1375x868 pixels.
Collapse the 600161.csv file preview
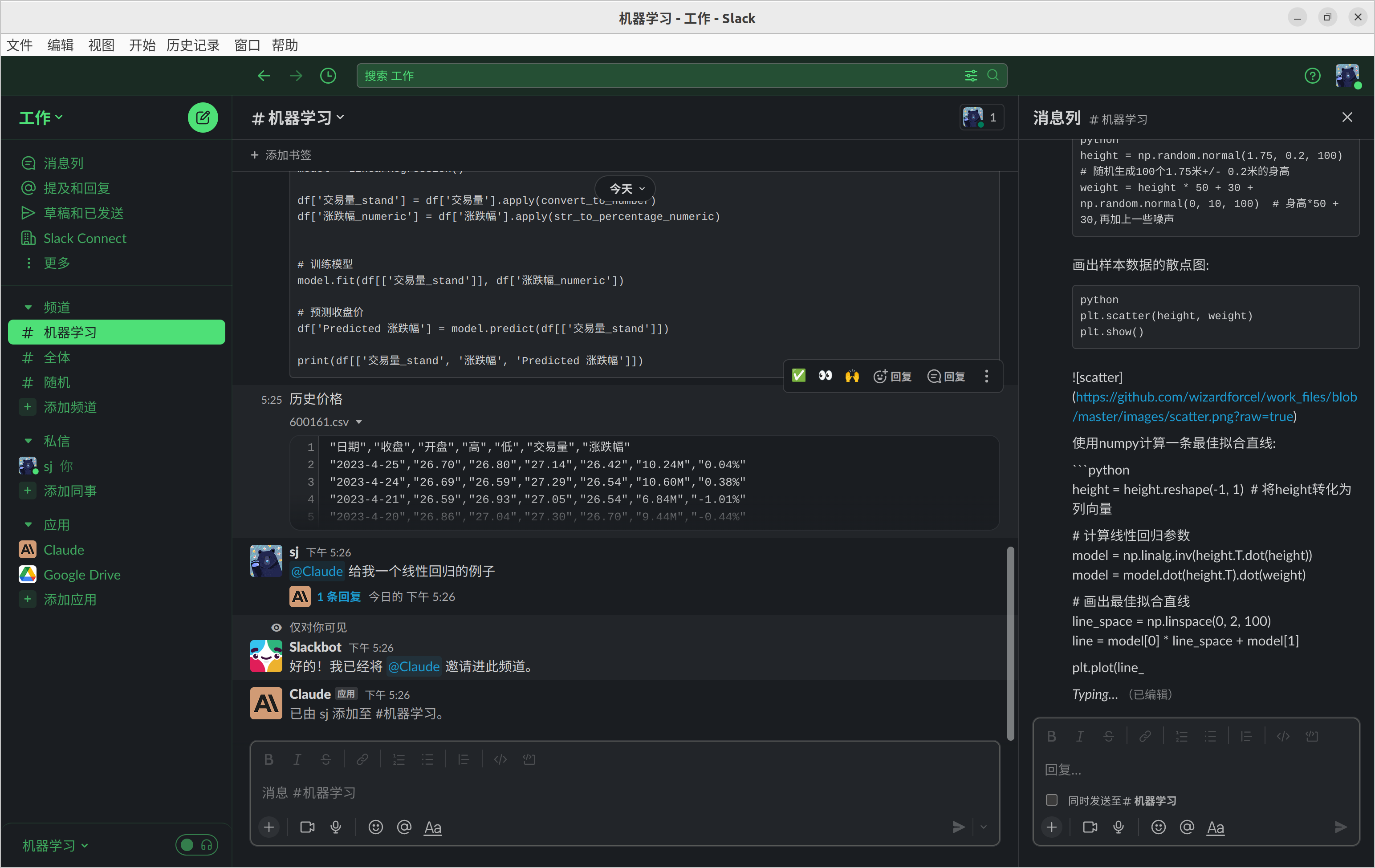click(359, 422)
